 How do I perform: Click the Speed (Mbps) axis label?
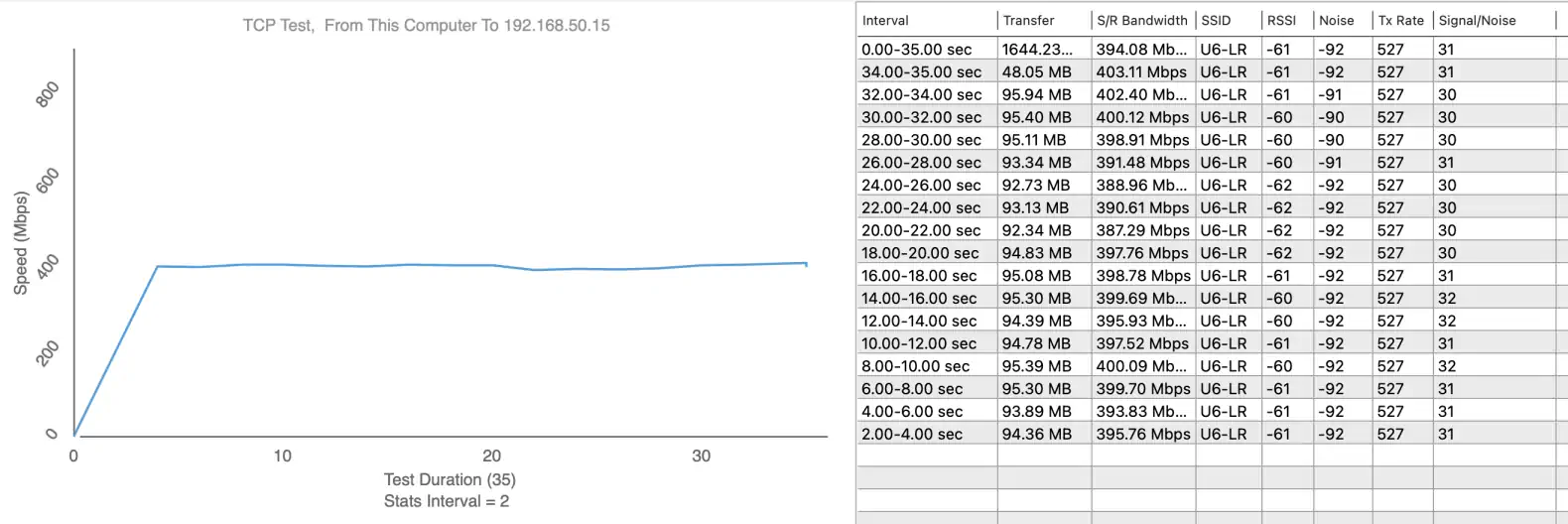click(x=21, y=243)
